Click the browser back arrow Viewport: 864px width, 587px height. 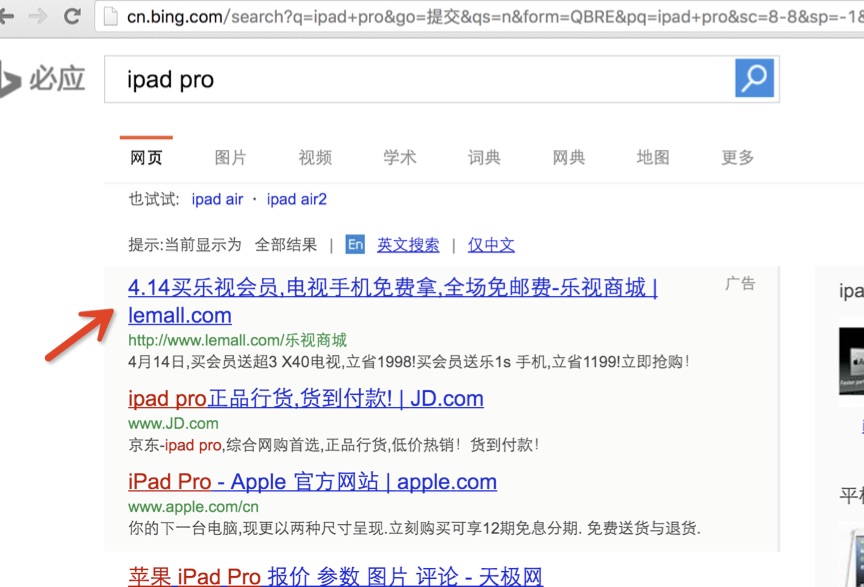pos(6,17)
